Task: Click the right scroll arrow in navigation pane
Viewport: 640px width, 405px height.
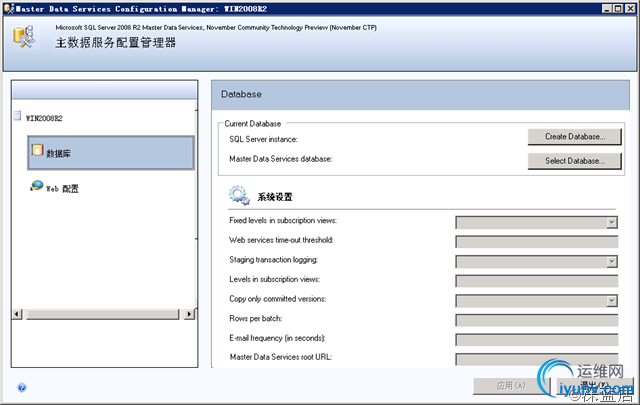Action: [189, 314]
